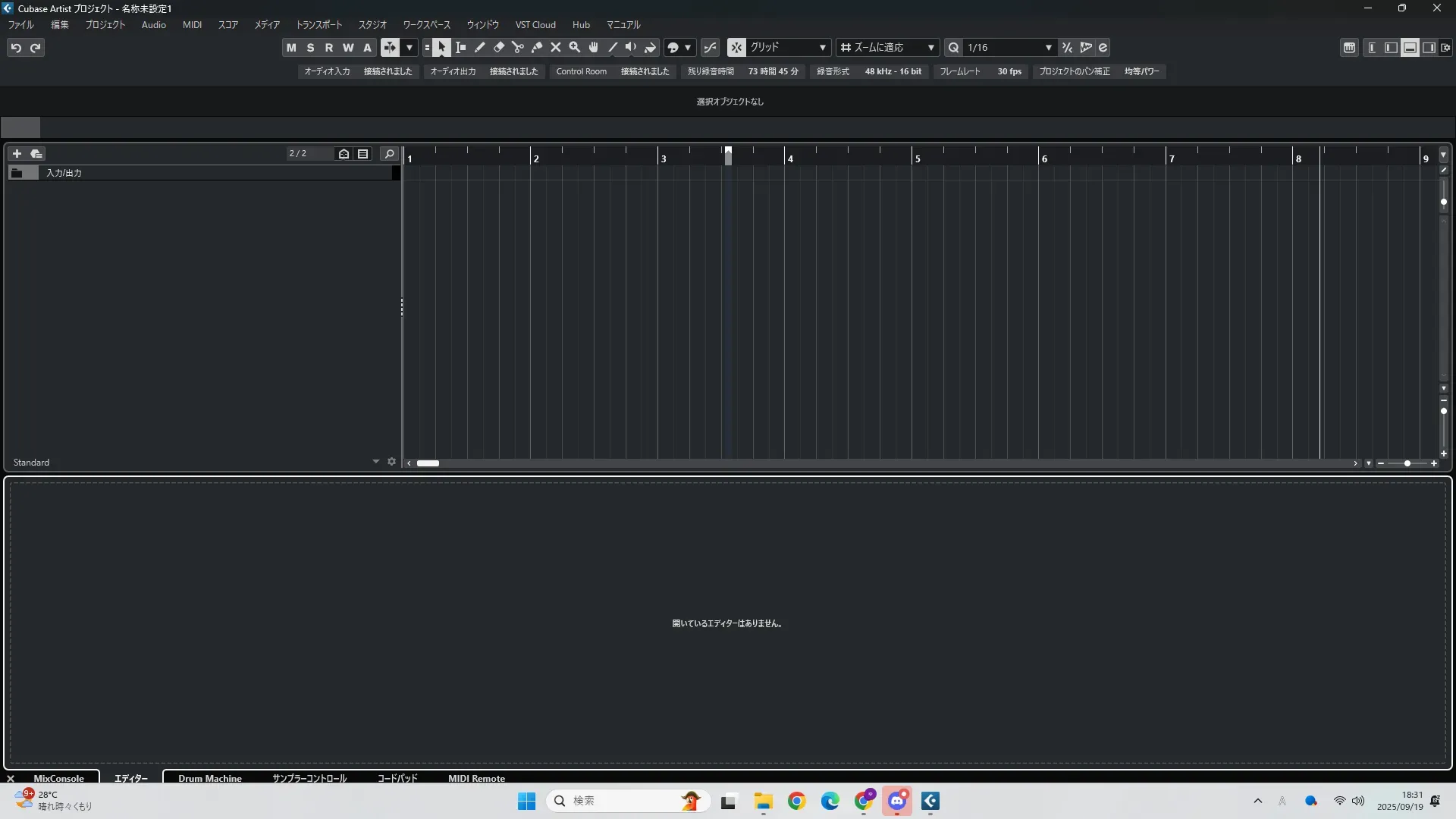This screenshot has height=819, width=1456.
Task: Select the Erase tool
Action: coord(499,48)
